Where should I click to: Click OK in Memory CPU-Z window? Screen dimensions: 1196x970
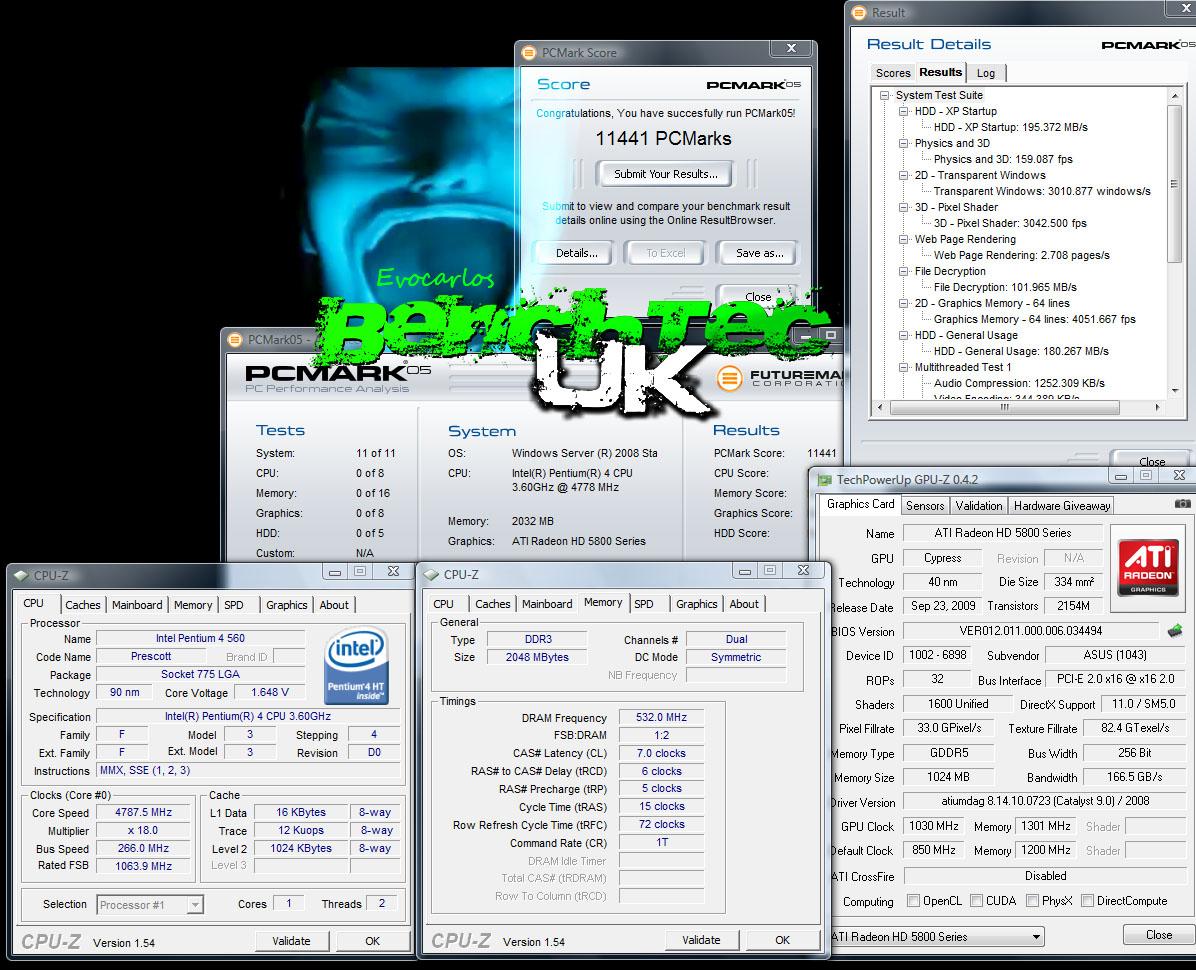(783, 940)
